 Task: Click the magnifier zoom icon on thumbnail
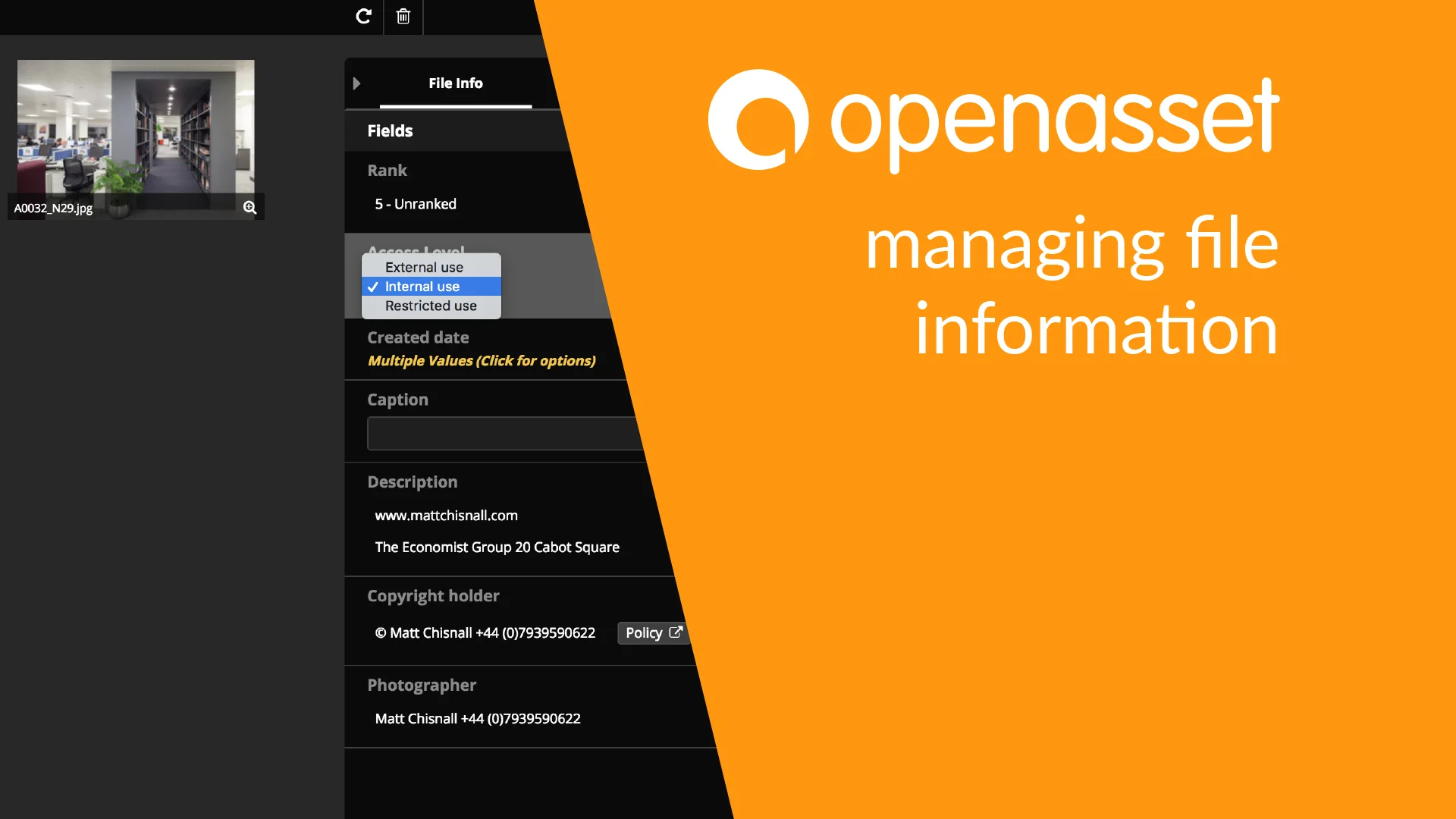[x=249, y=208]
